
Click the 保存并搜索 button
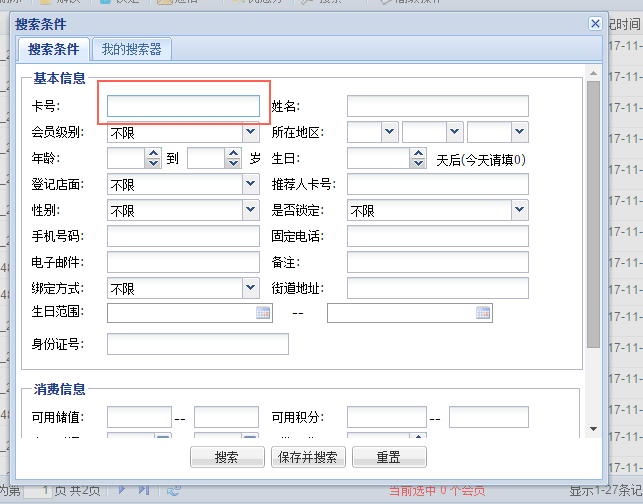point(308,458)
